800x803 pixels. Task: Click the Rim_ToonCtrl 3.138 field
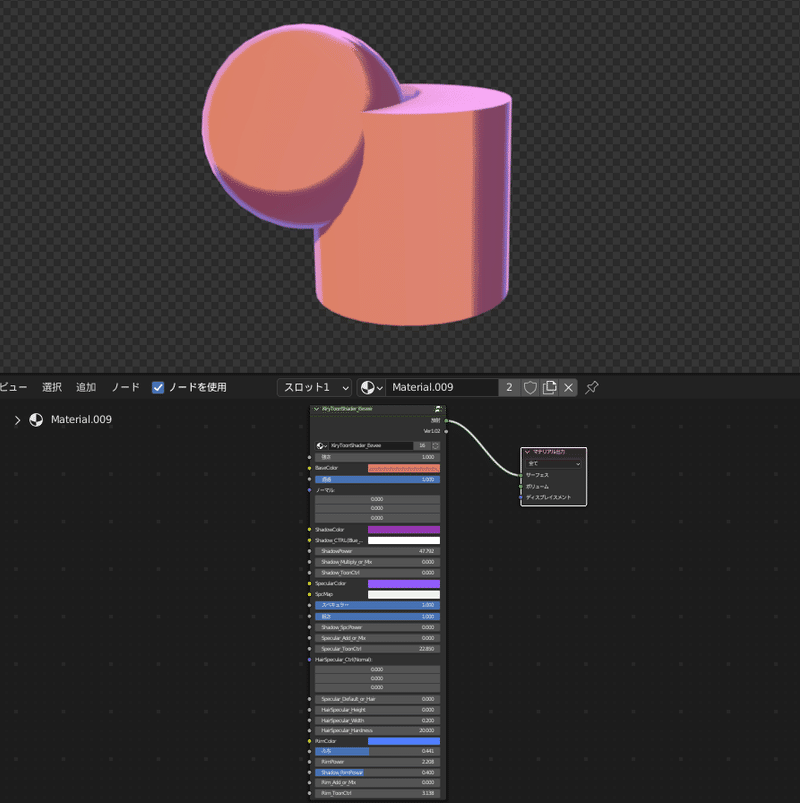click(x=377, y=793)
